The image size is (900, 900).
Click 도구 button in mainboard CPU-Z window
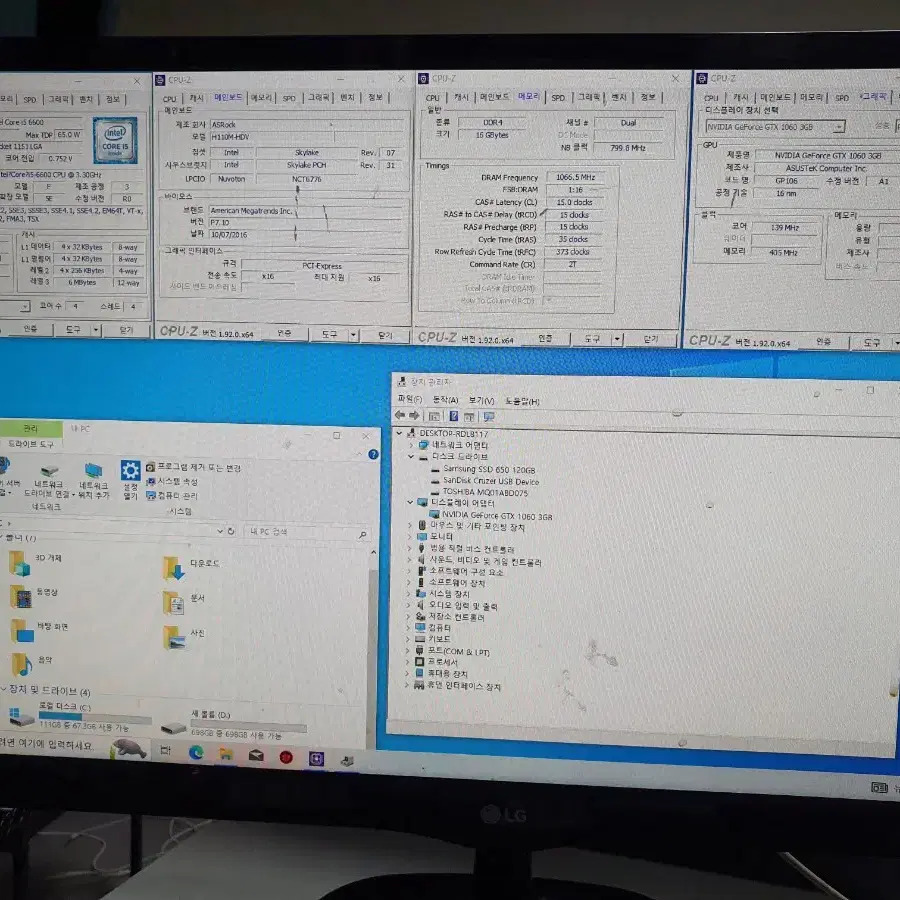(x=329, y=334)
